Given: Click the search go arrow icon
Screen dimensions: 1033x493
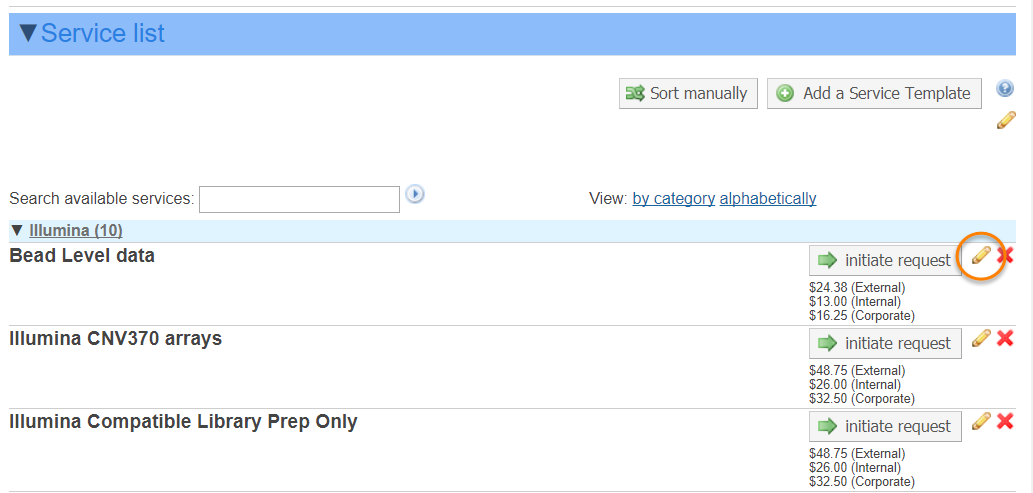Looking at the screenshot, I should 415,194.
